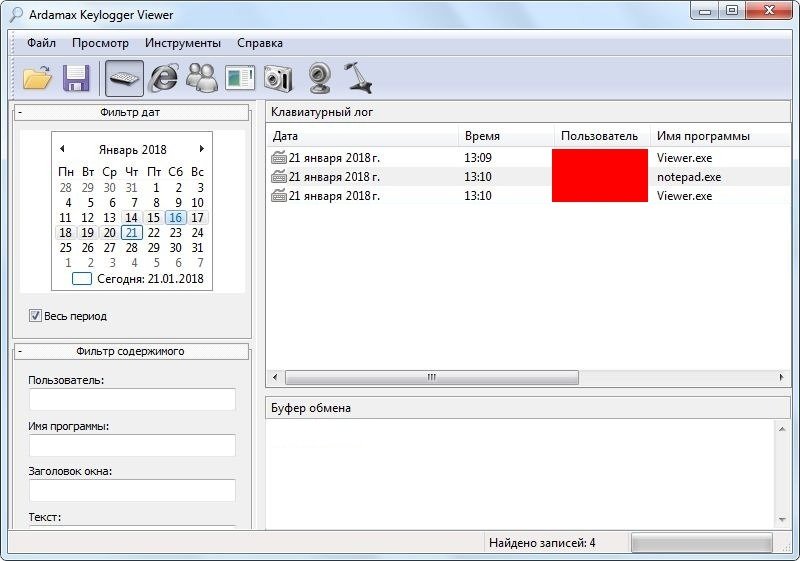800x561 pixels.
Task: Click the open folder toolbar icon
Action: 37,78
